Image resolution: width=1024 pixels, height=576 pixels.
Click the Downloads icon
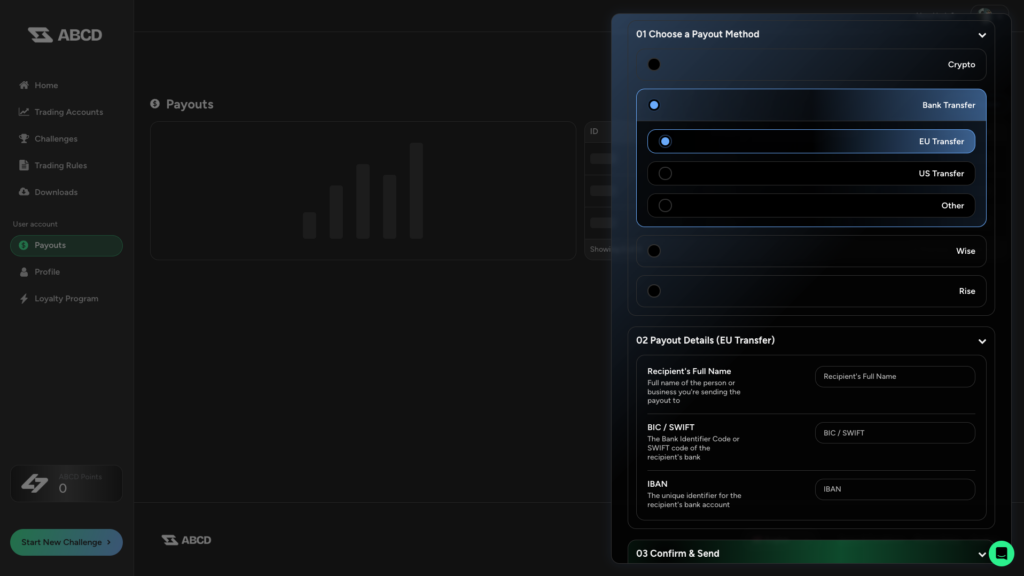pos(23,191)
